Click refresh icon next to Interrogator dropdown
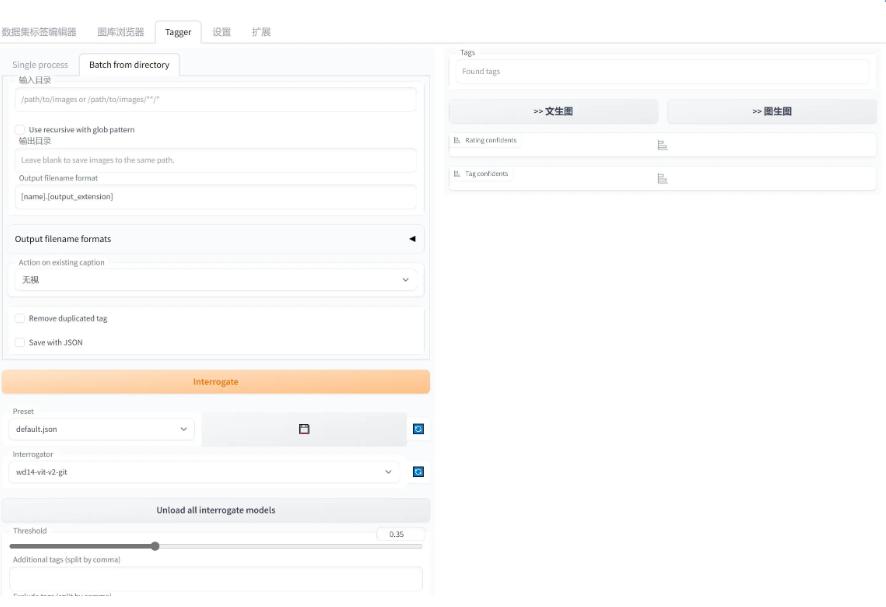This screenshot has width=886, height=607. (x=418, y=472)
